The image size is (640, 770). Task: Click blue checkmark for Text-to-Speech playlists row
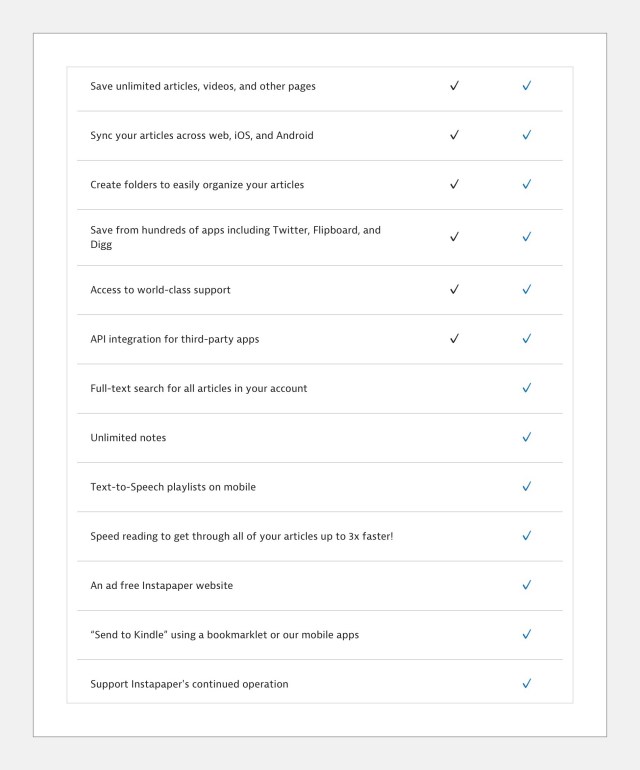click(526, 487)
